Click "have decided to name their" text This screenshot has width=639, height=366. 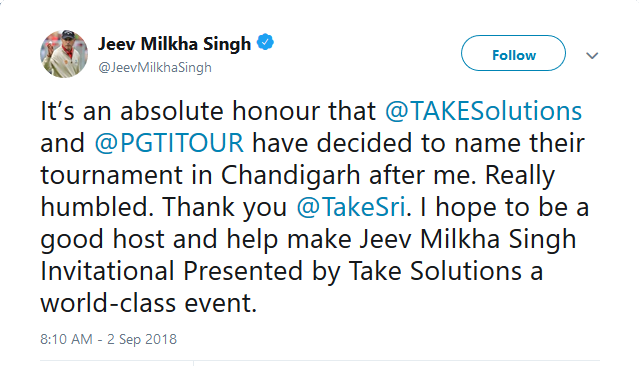(x=419, y=143)
